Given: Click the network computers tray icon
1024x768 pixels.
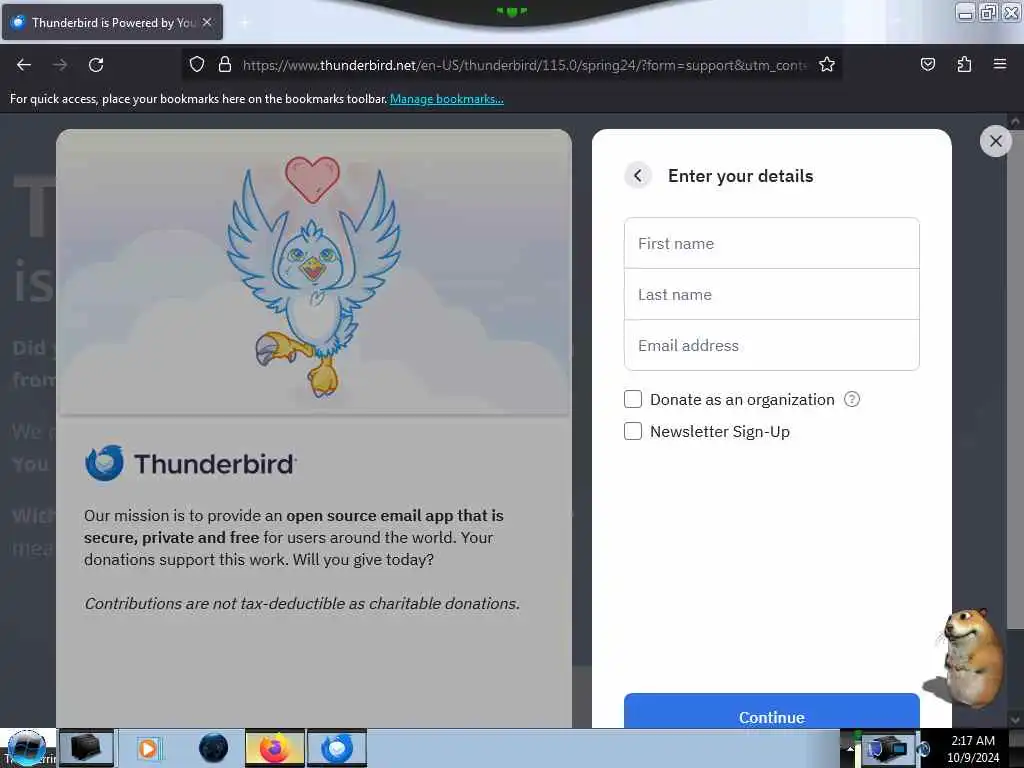Looking at the screenshot, I should 888,748.
